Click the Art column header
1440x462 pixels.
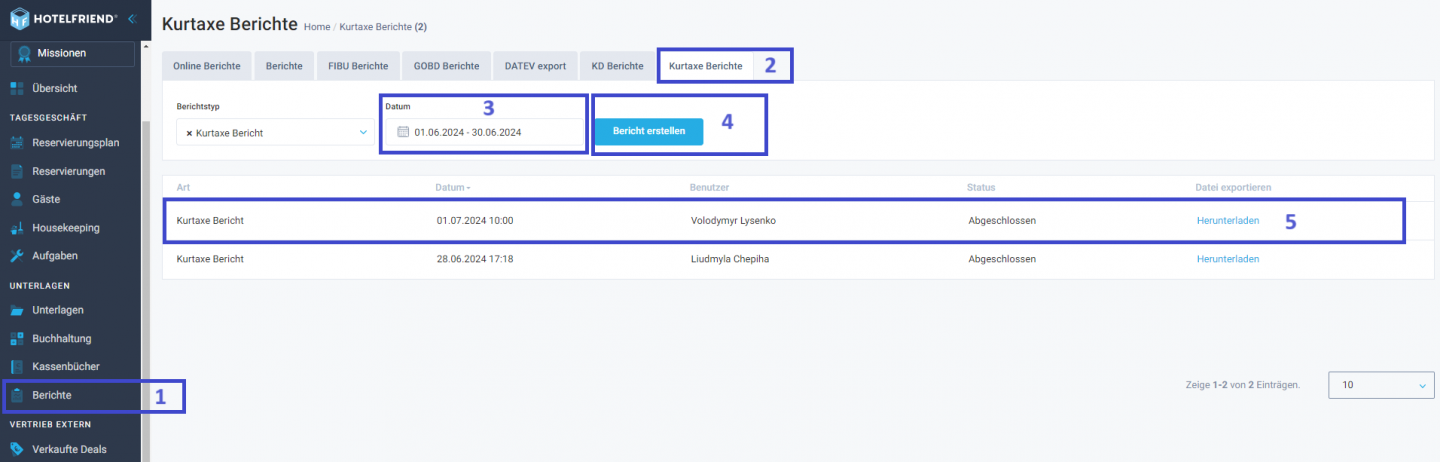[x=182, y=188]
